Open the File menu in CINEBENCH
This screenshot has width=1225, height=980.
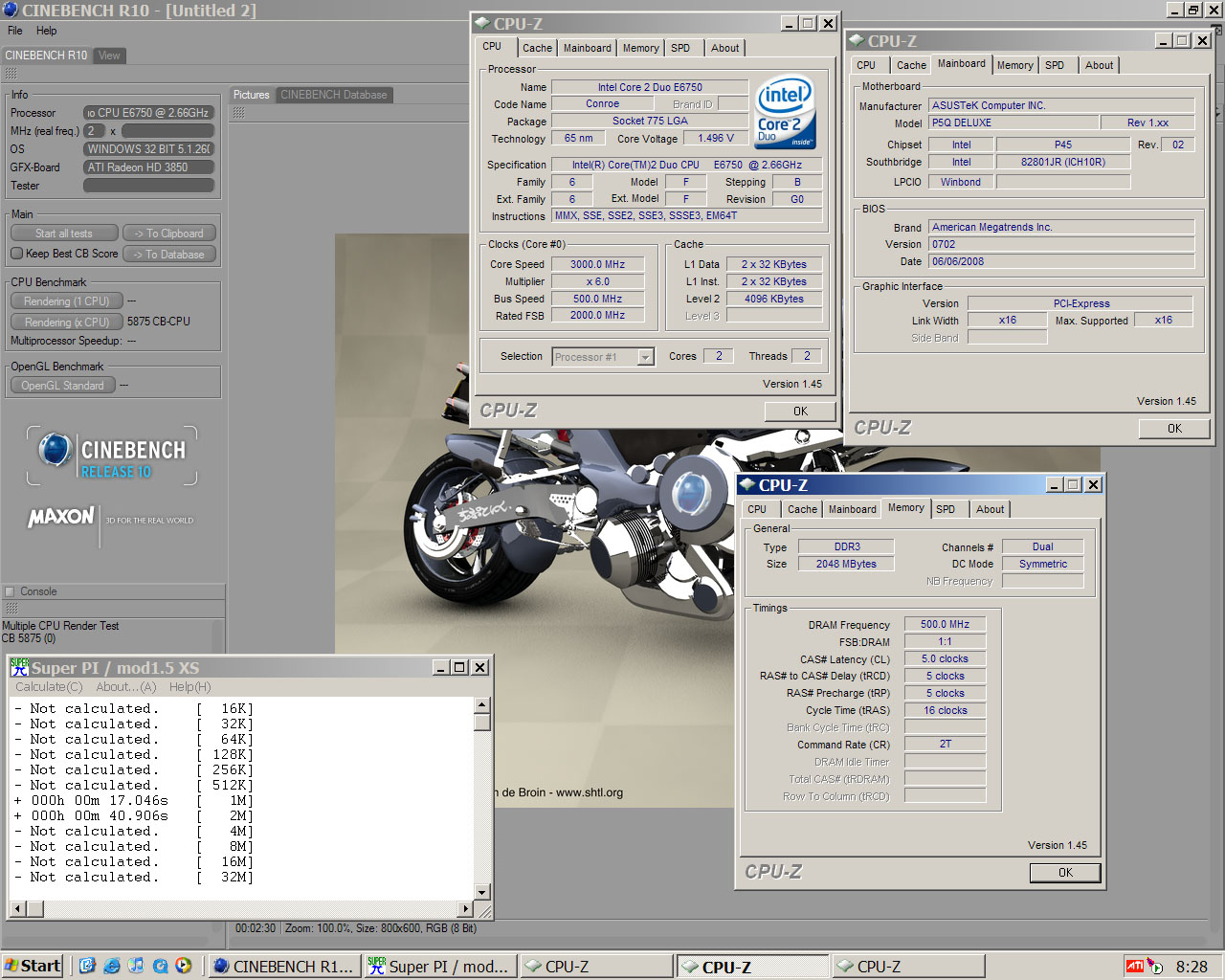[15, 31]
